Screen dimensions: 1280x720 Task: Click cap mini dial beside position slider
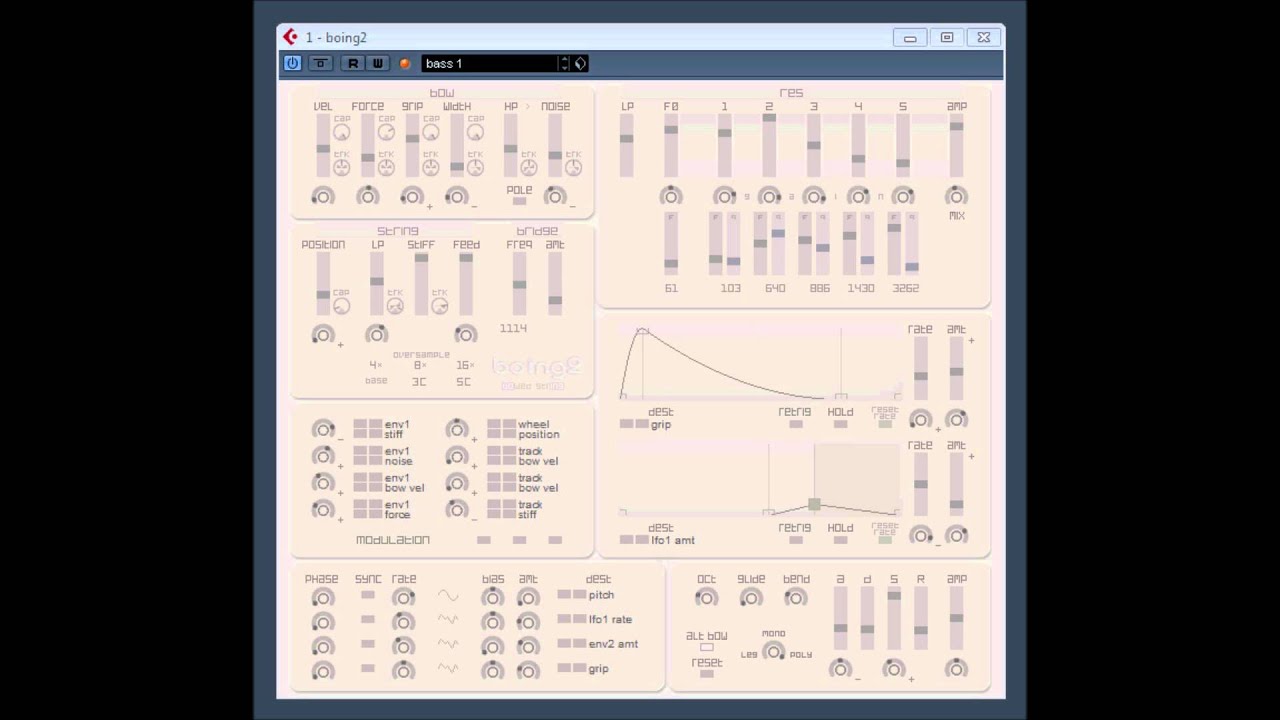(x=342, y=306)
